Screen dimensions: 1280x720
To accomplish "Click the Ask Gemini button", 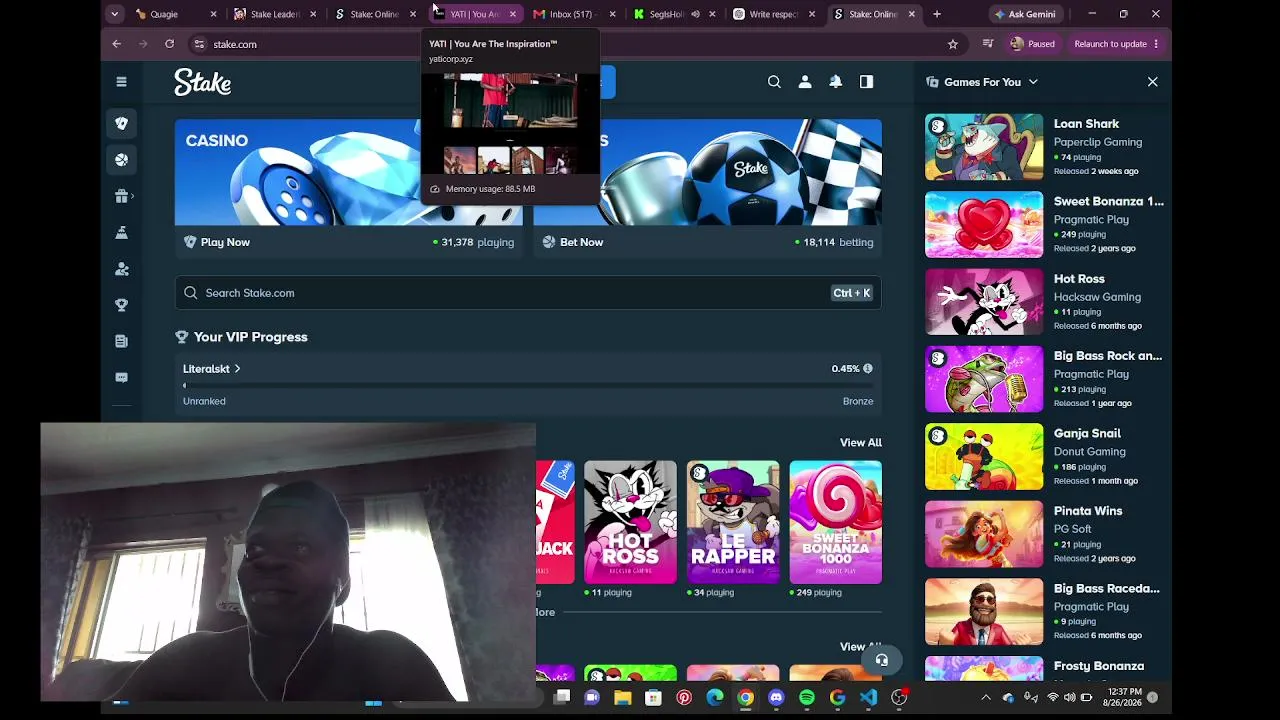I will (1025, 14).
